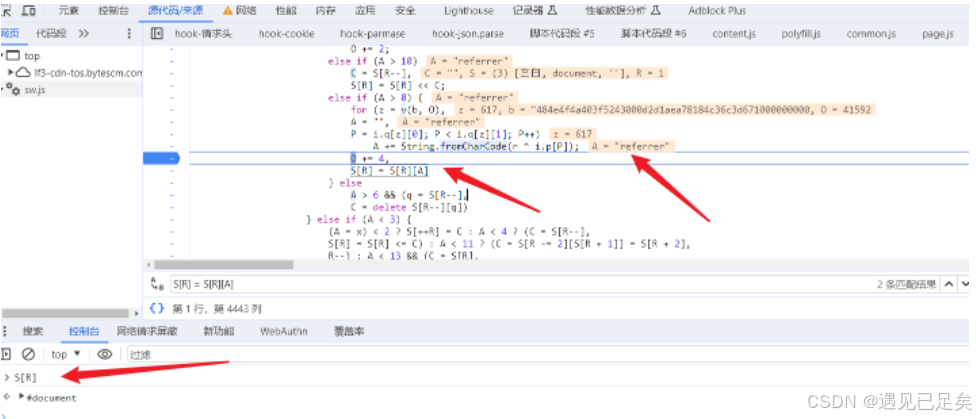Open the hook-cookie file tab
976x419 pixels.
coord(286,34)
